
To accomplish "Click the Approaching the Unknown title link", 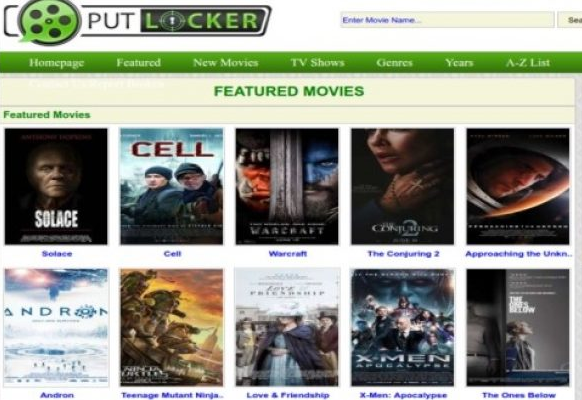I will (x=519, y=254).
